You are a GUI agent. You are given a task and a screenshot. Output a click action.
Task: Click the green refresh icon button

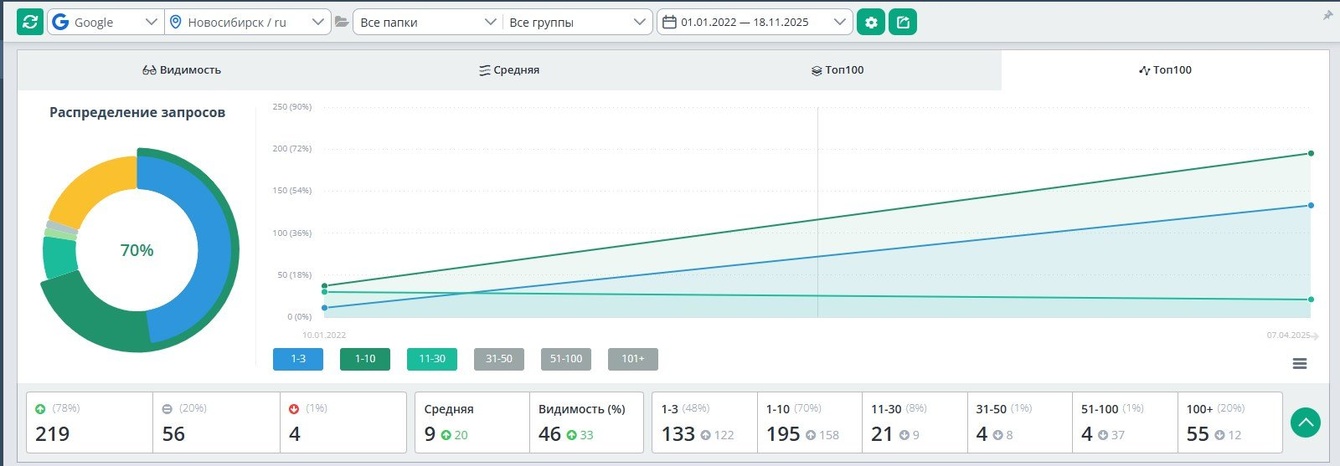pos(30,22)
